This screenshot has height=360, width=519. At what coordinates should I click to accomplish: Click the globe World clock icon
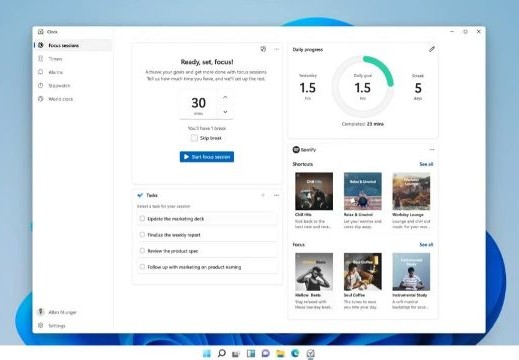(x=41, y=99)
